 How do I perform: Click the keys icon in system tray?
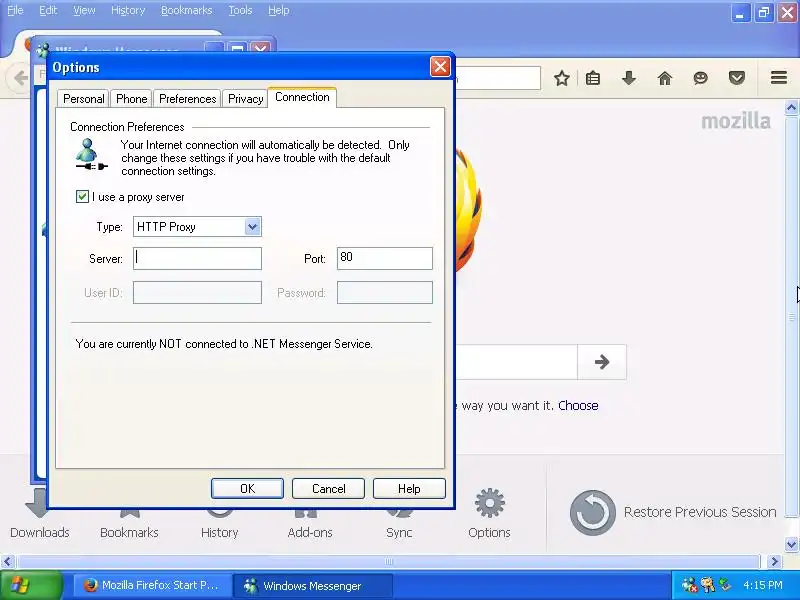(708, 585)
